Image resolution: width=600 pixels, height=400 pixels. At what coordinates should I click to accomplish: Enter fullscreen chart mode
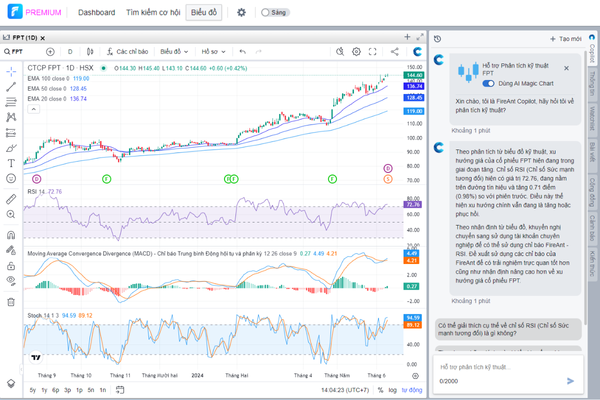click(372, 52)
